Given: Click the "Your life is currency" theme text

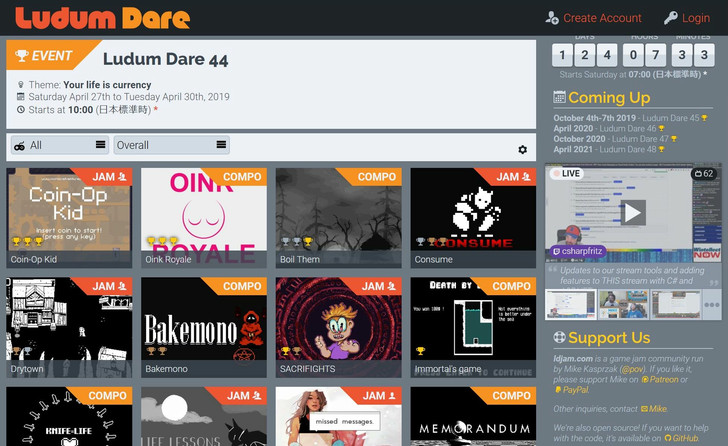Looking at the screenshot, I should point(107,85).
